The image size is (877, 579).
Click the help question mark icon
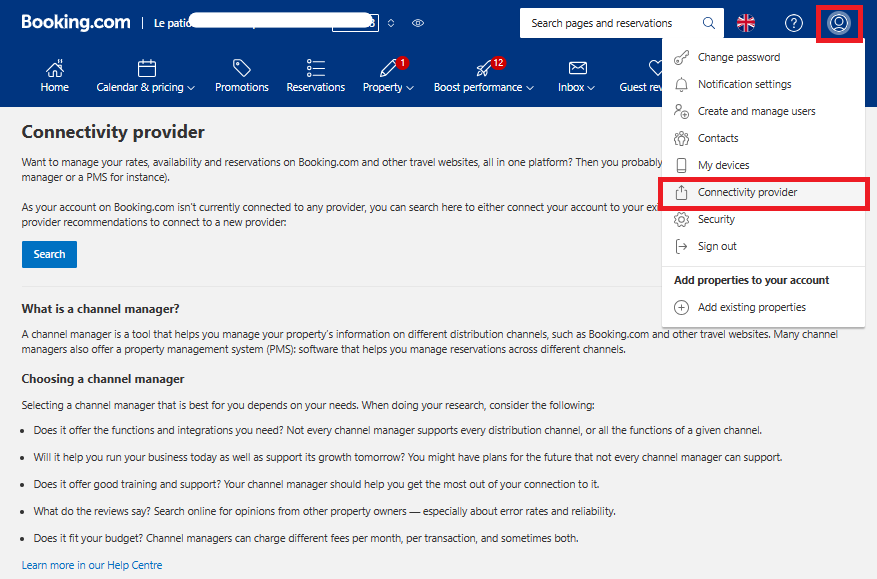(x=794, y=23)
